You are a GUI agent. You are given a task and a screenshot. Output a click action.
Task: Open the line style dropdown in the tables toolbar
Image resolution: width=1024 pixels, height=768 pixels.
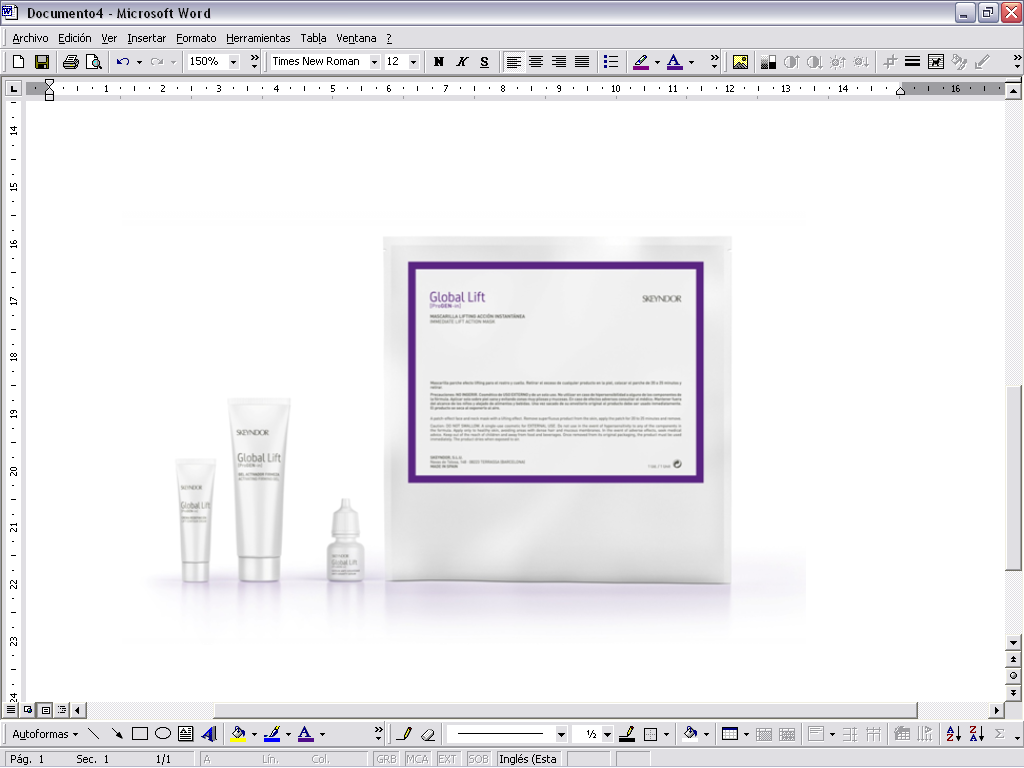561,734
